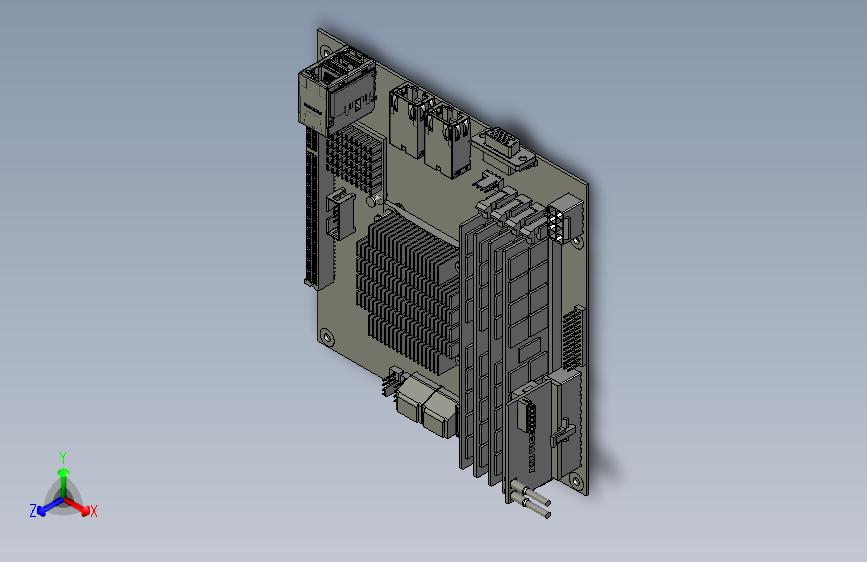Select the right jack of the dual RJ45 pair
This screenshot has height=562, width=867.
[x=448, y=140]
